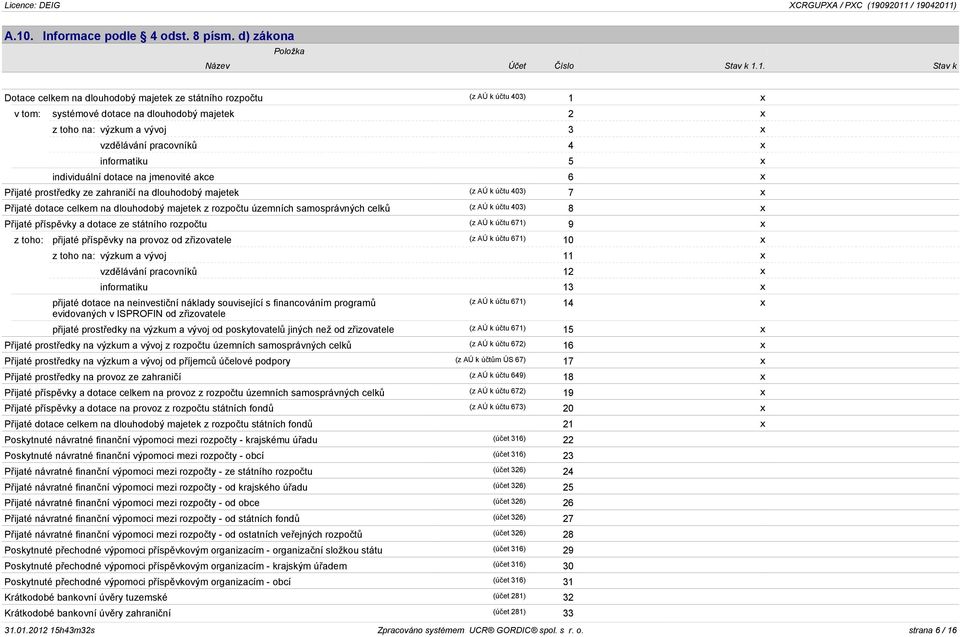
Task: Click 'Přijaté návratné finanční výpomoci... od státních fondů'
Action: pos(152,519)
